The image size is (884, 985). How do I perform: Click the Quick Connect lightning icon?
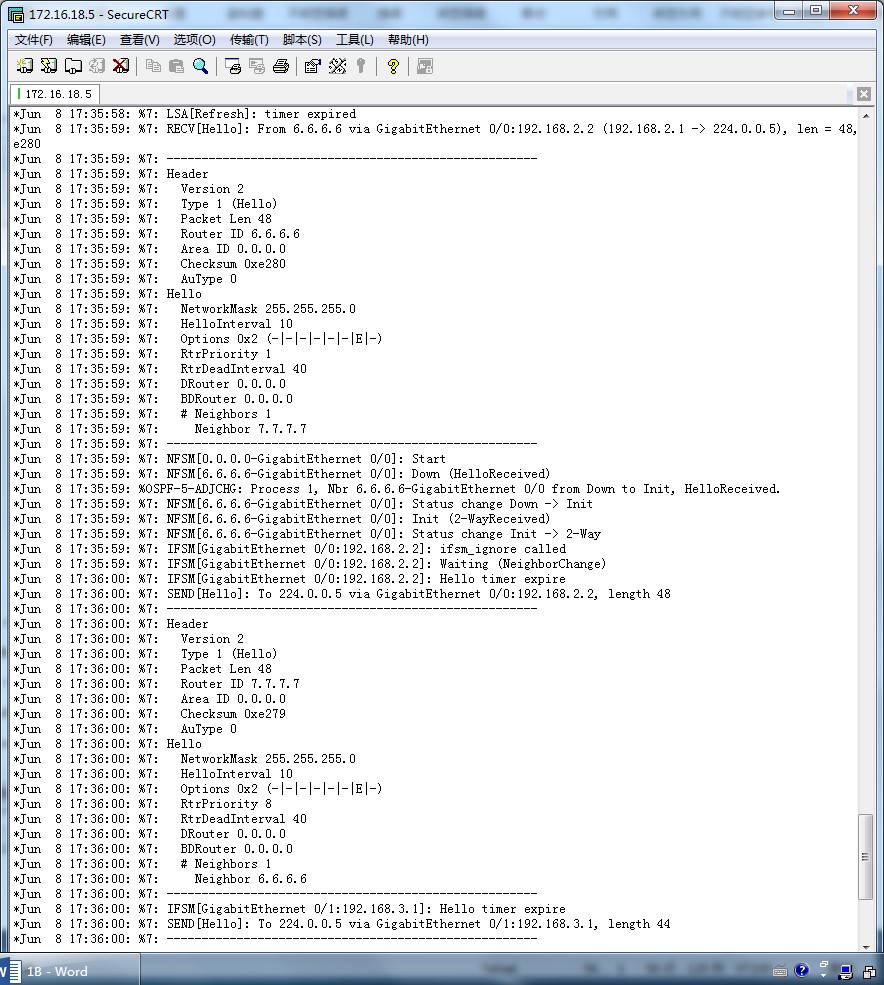[x=48, y=66]
